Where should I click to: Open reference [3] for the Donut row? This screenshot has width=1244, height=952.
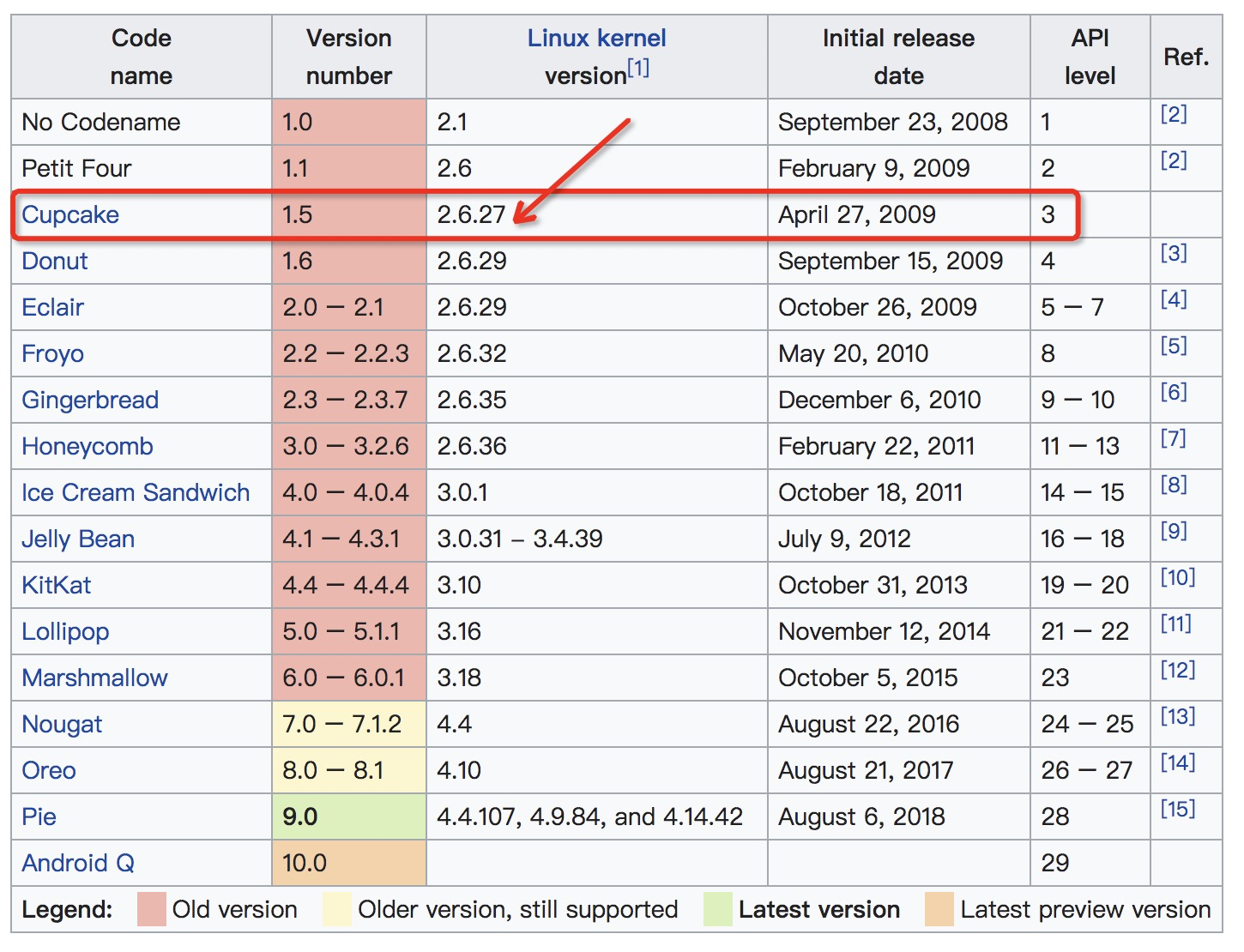(x=1176, y=252)
